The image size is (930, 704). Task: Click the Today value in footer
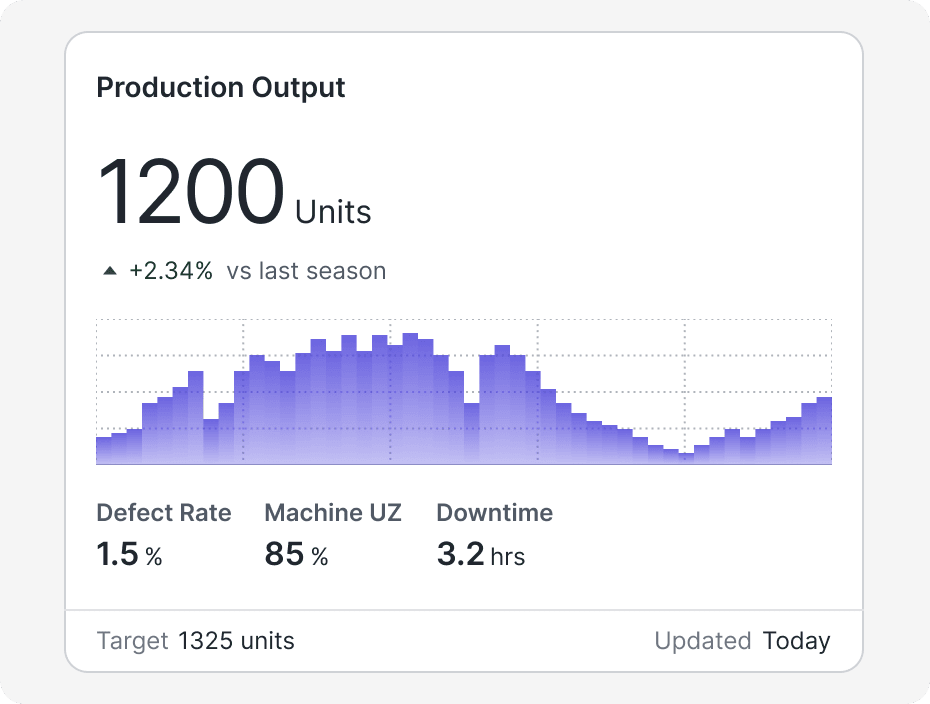point(797,641)
